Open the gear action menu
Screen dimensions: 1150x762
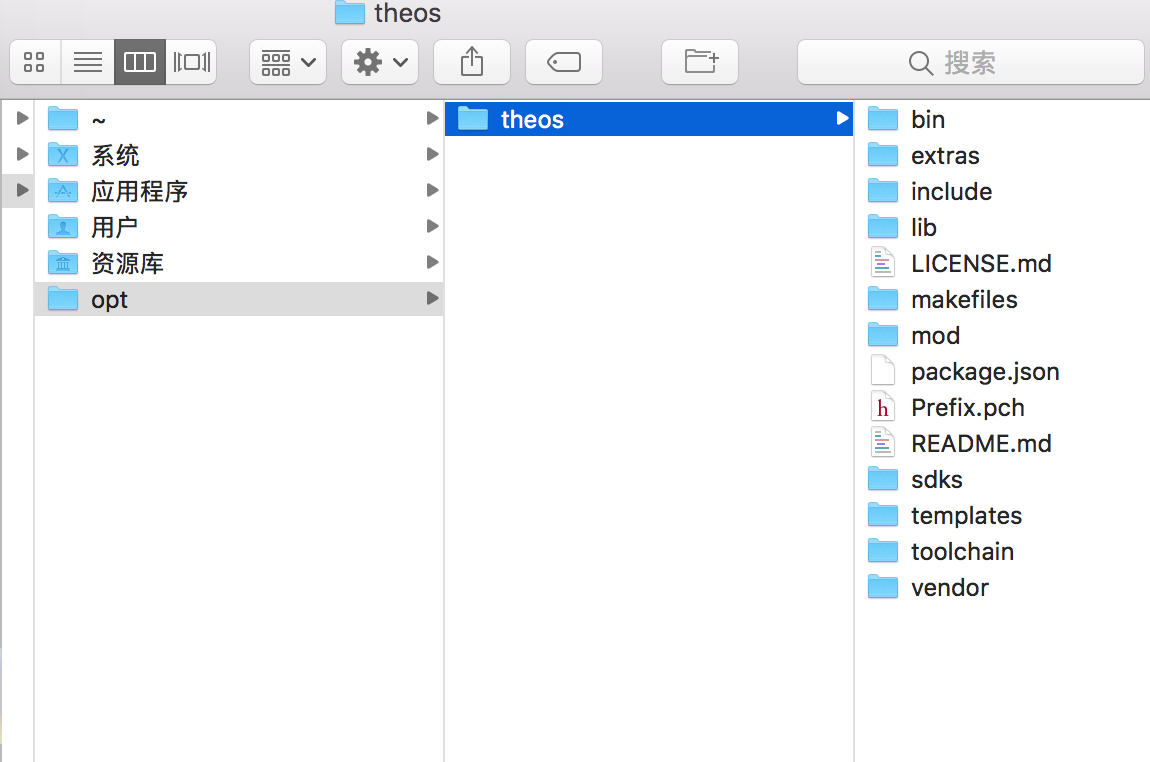[380, 62]
